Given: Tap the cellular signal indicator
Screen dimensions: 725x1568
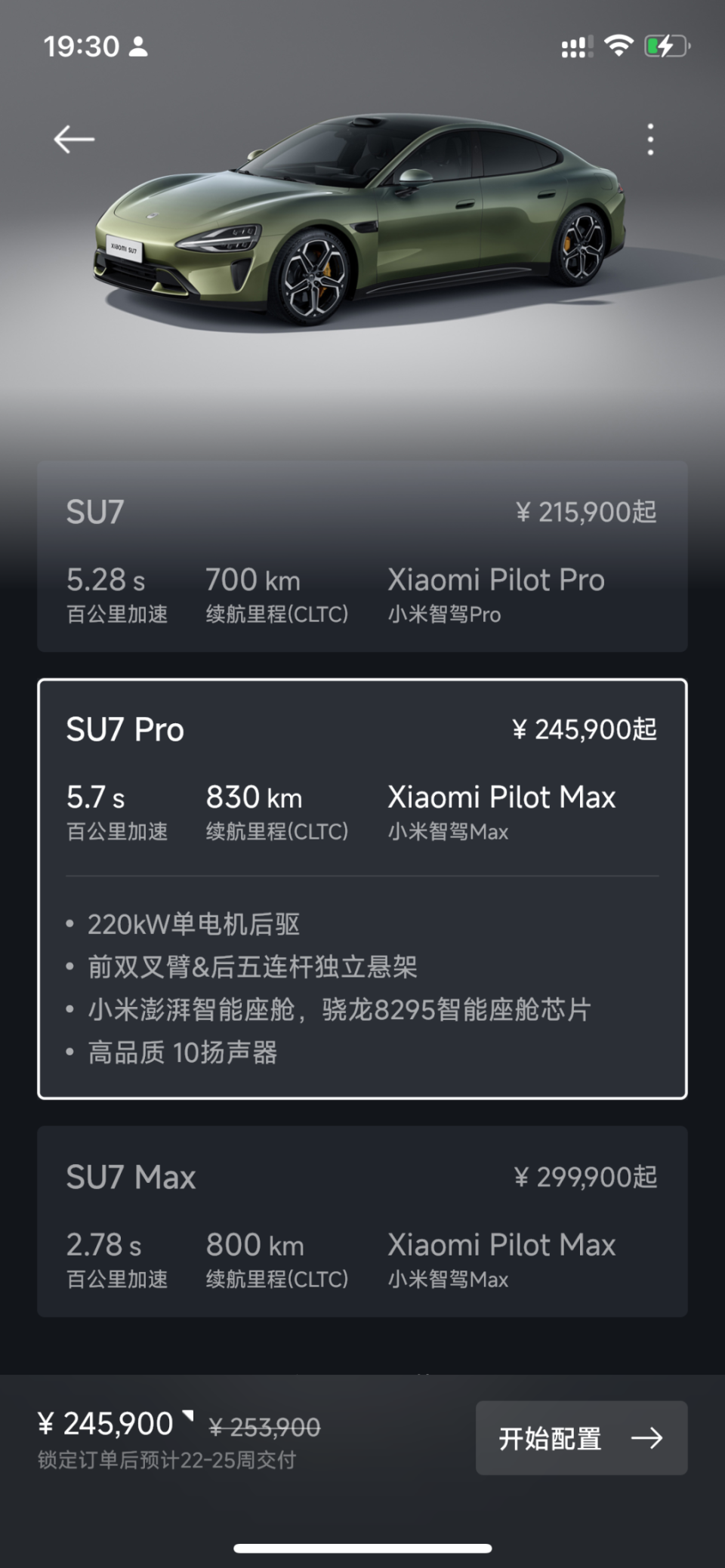Looking at the screenshot, I should 577,46.
